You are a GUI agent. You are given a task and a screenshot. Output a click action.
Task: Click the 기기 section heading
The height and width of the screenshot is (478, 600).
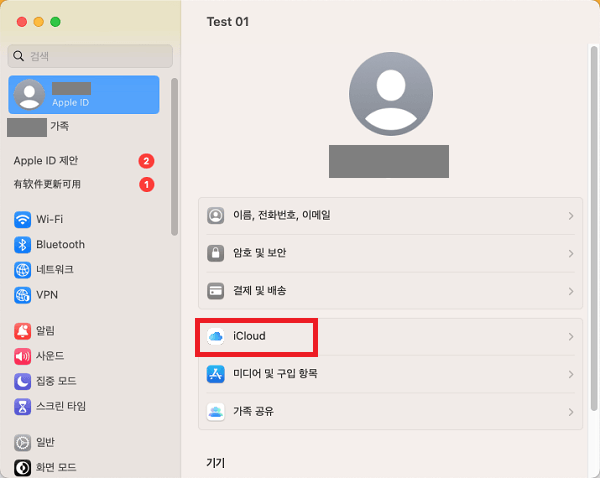(215, 463)
